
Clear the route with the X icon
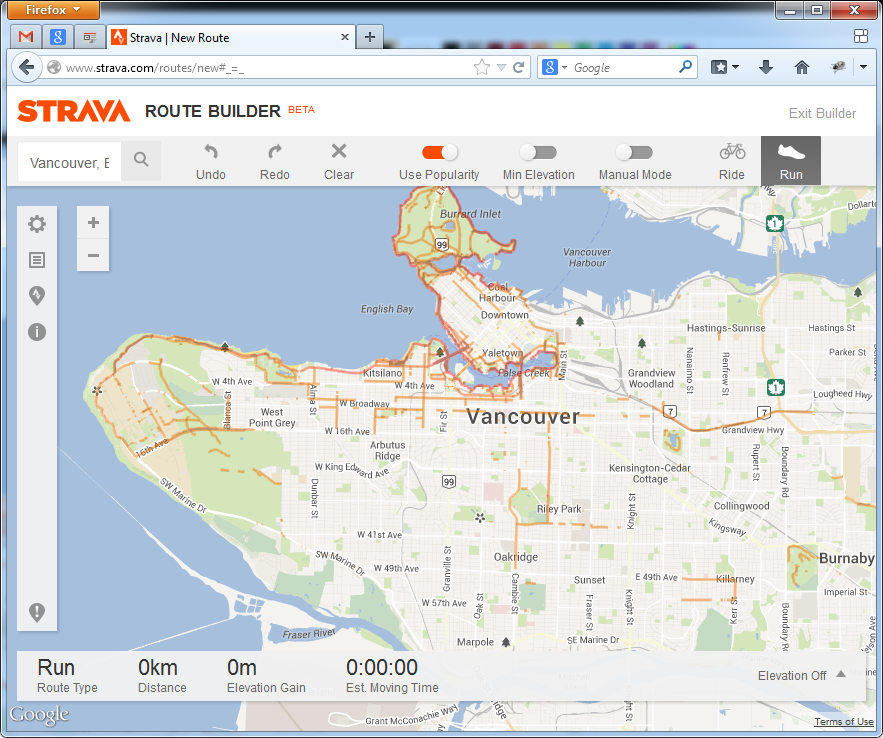click(339, 152)
